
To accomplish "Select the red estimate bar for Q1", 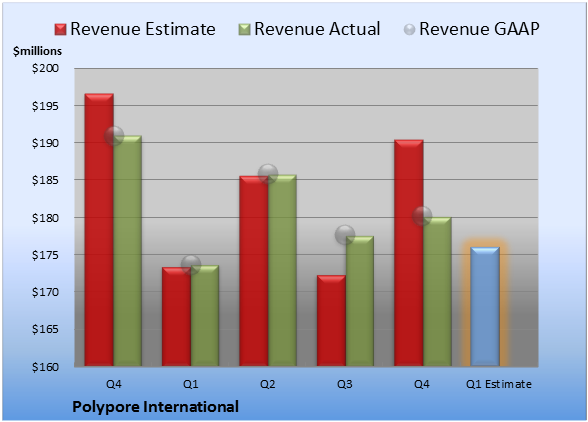I will 176,317.
